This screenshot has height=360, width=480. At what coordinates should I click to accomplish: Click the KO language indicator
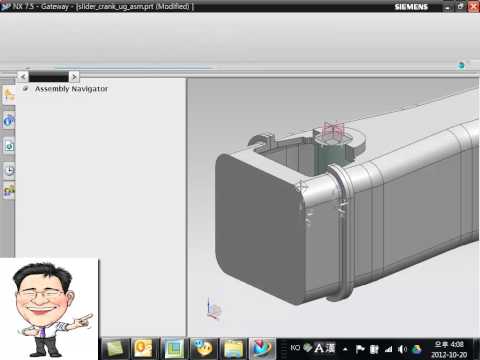pyautogui.click(x=295, y=348)
